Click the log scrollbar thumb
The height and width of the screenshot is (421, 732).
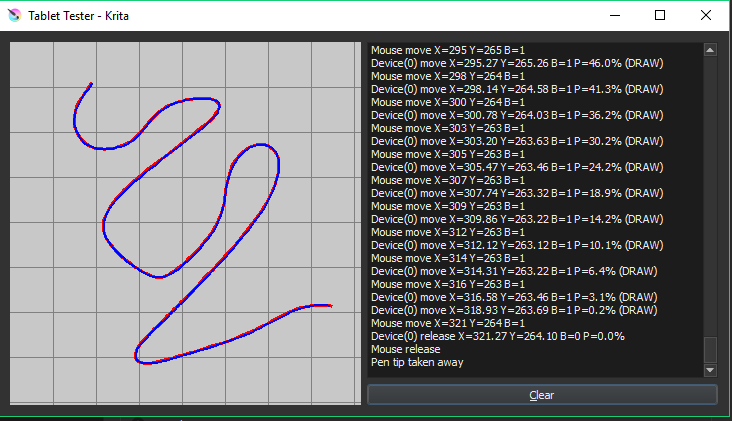point(710,350)
